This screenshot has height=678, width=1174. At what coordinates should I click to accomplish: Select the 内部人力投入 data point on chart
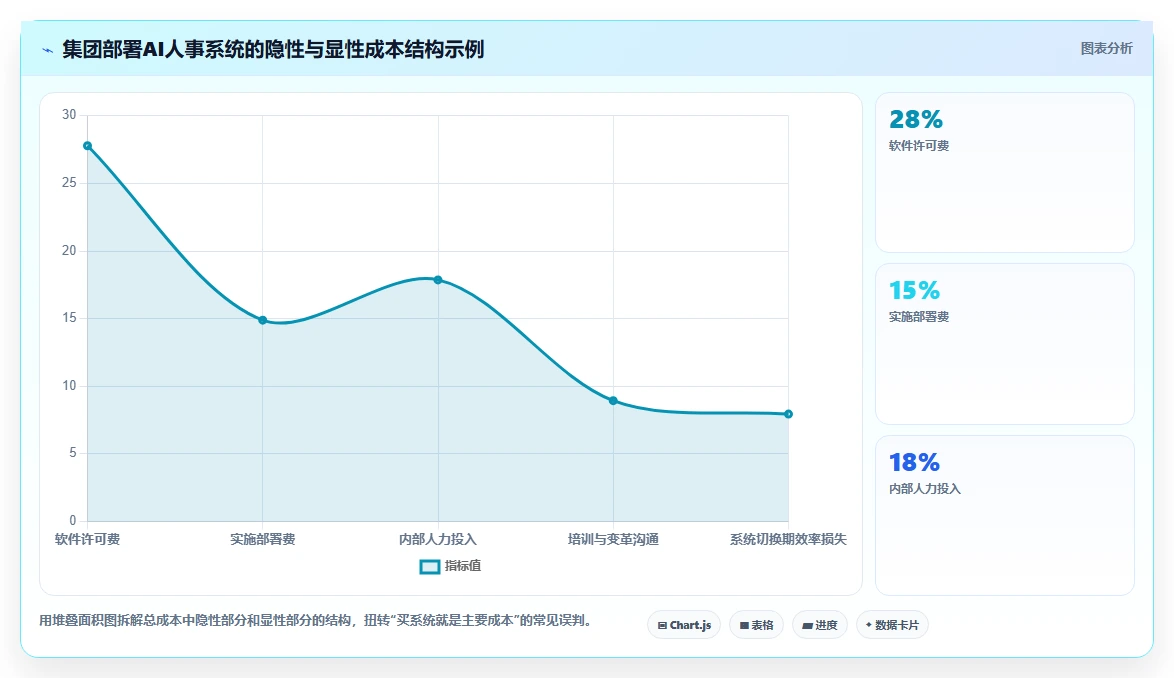click(438, 280)
